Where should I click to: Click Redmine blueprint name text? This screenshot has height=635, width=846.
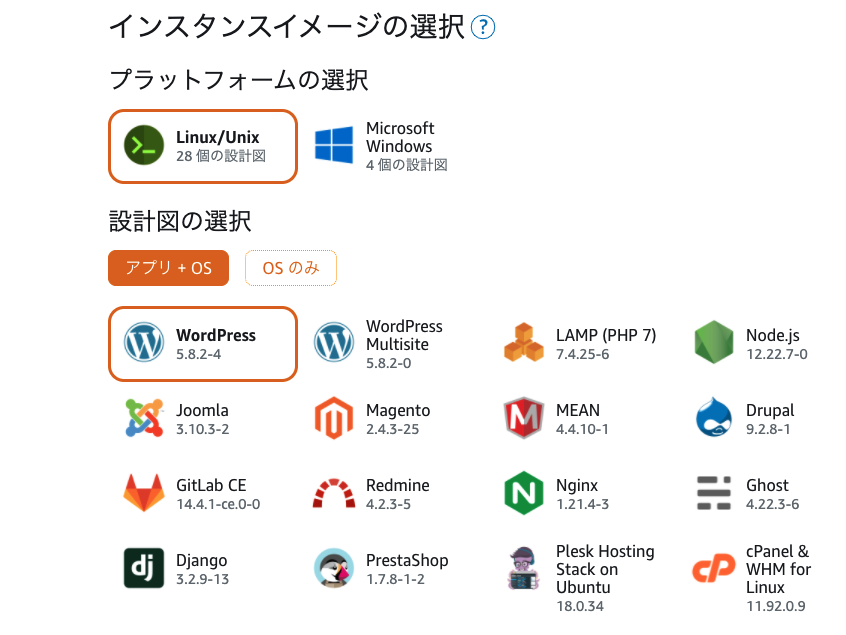coord(398,485)
